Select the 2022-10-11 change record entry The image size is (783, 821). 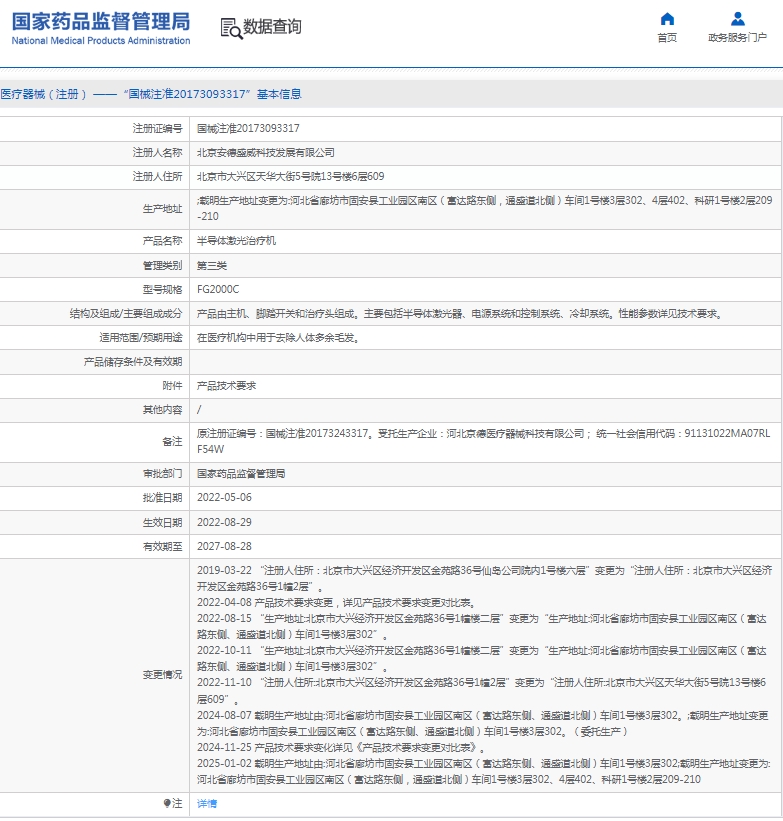pyautogui.click(x=482, y=658)
